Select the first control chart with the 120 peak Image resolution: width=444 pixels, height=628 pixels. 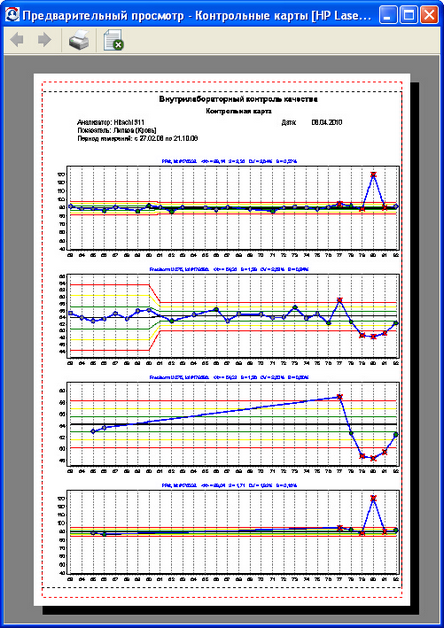234,208
